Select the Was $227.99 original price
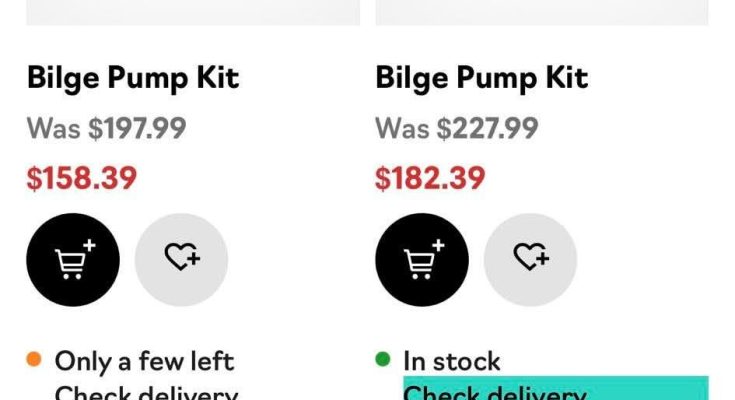The image size is (735, 400). pos(456,128)
